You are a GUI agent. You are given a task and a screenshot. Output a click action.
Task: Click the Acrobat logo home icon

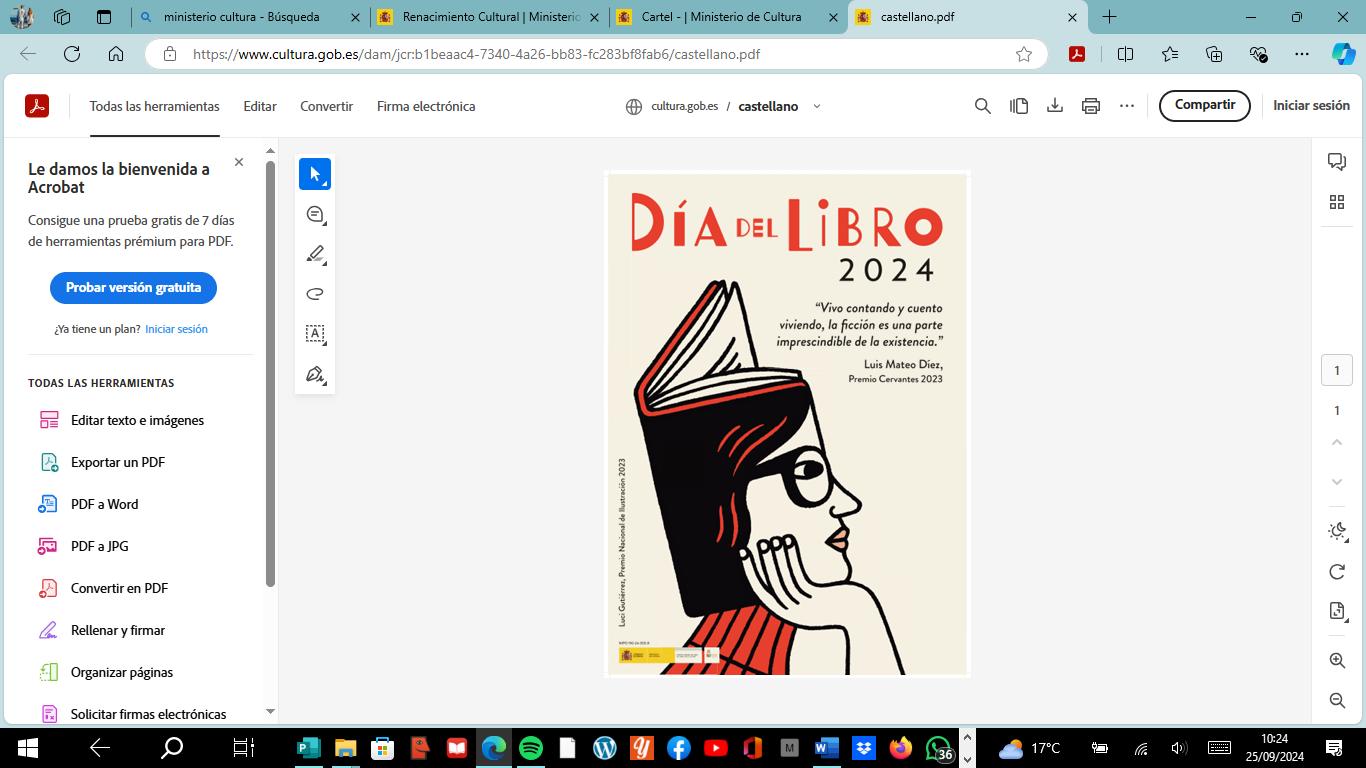point(37,106)
